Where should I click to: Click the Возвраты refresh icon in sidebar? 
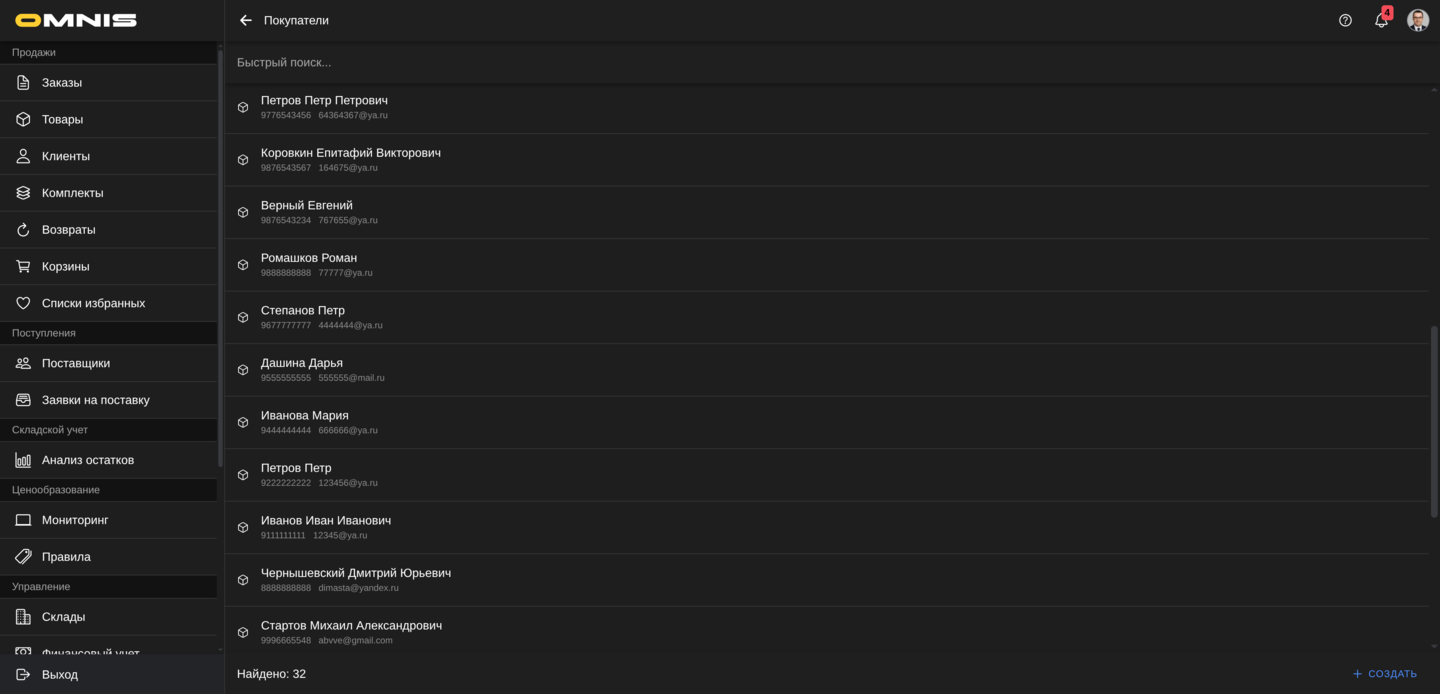[23, 230]
